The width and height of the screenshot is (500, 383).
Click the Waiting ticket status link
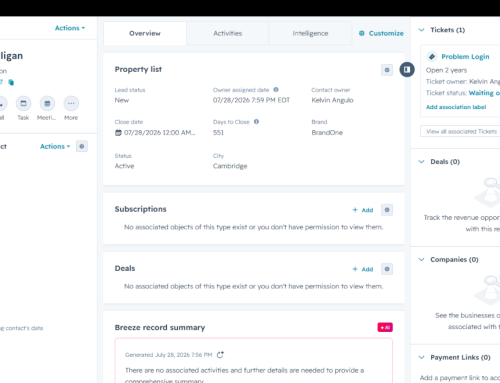pyautogui.click(x=484, y=93)
